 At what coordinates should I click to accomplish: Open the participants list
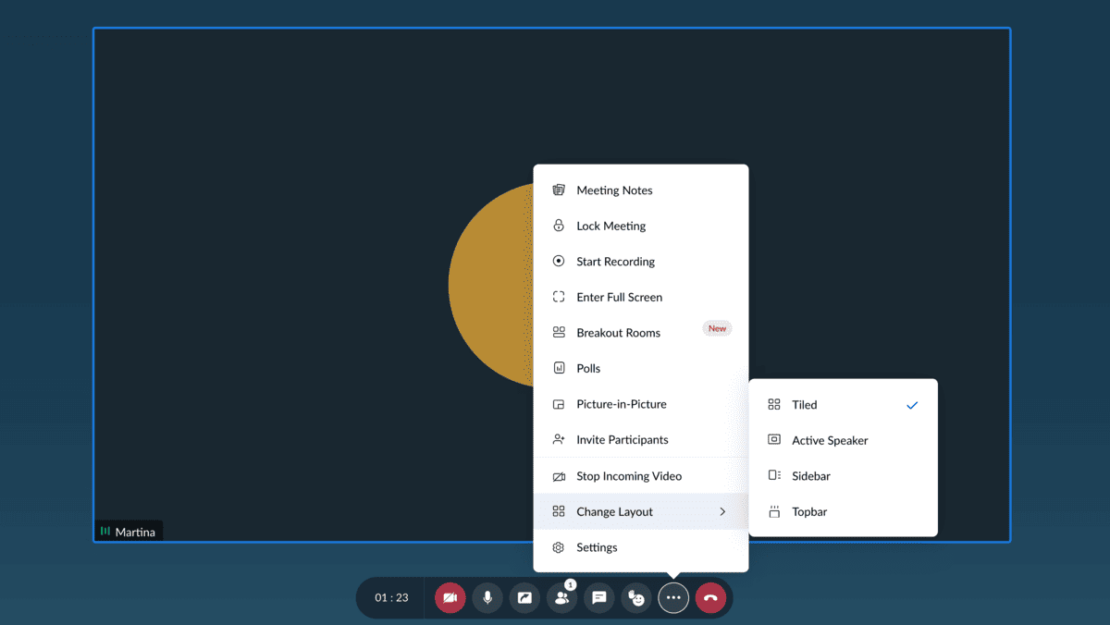click(561, 597)
